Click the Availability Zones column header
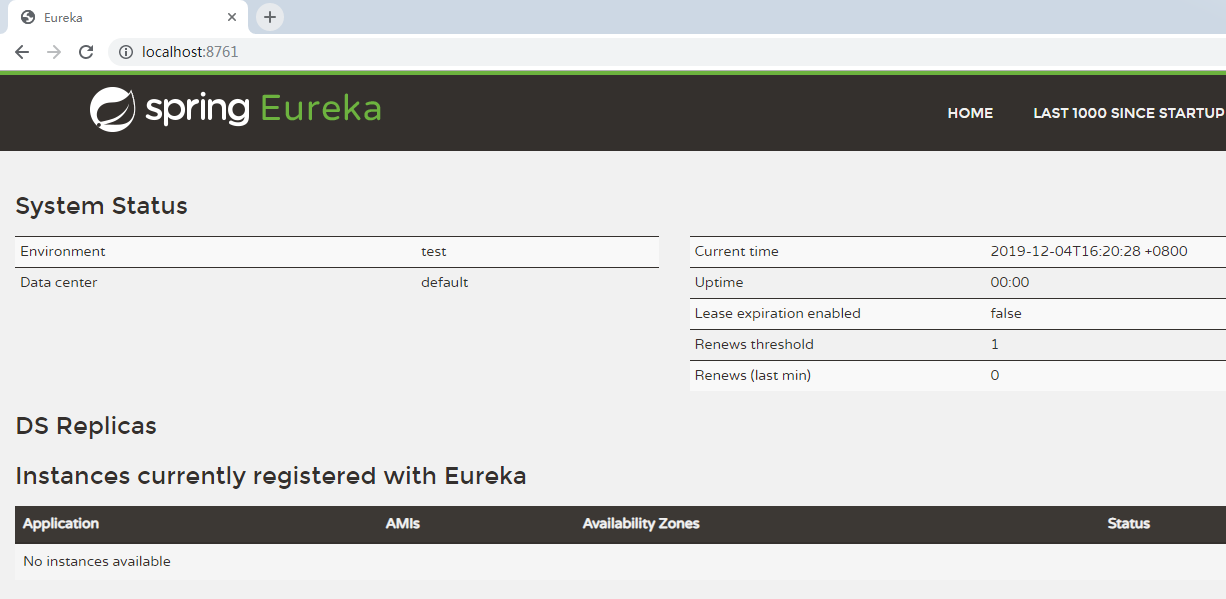Screen dimensions: 1226x599 [641, 523]
